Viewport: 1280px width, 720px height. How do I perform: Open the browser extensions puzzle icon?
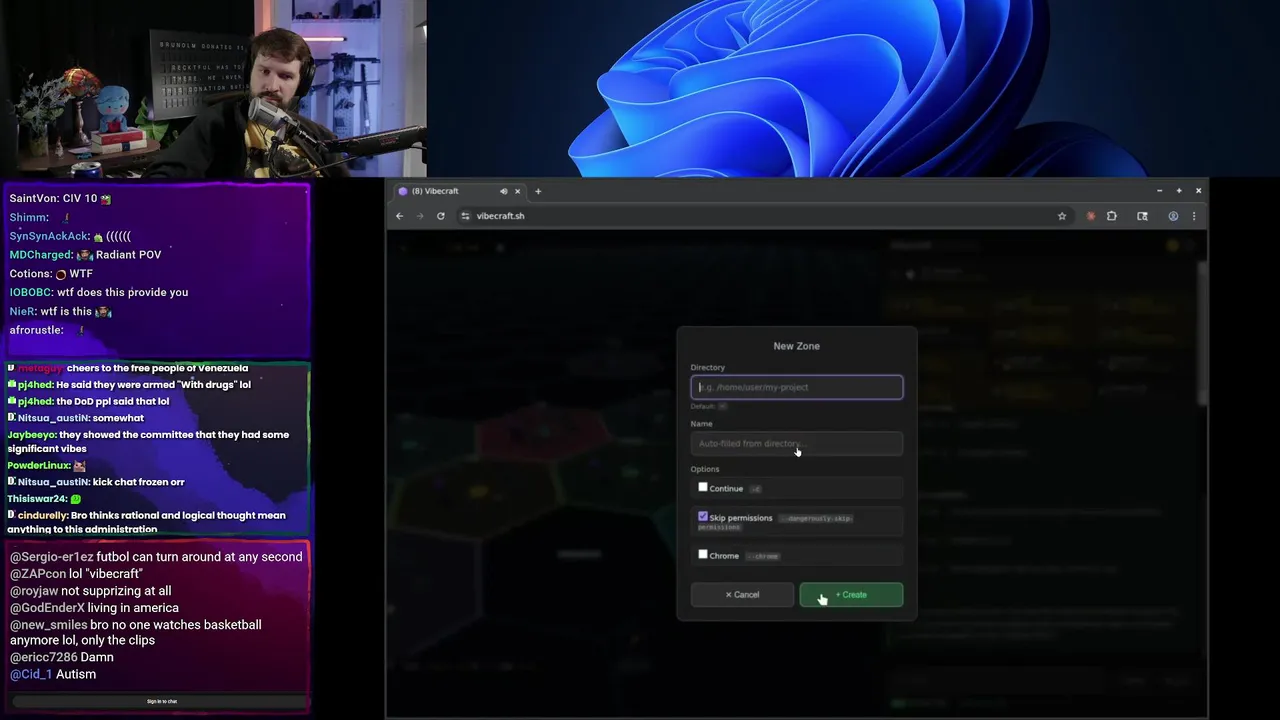[1111, 216]
